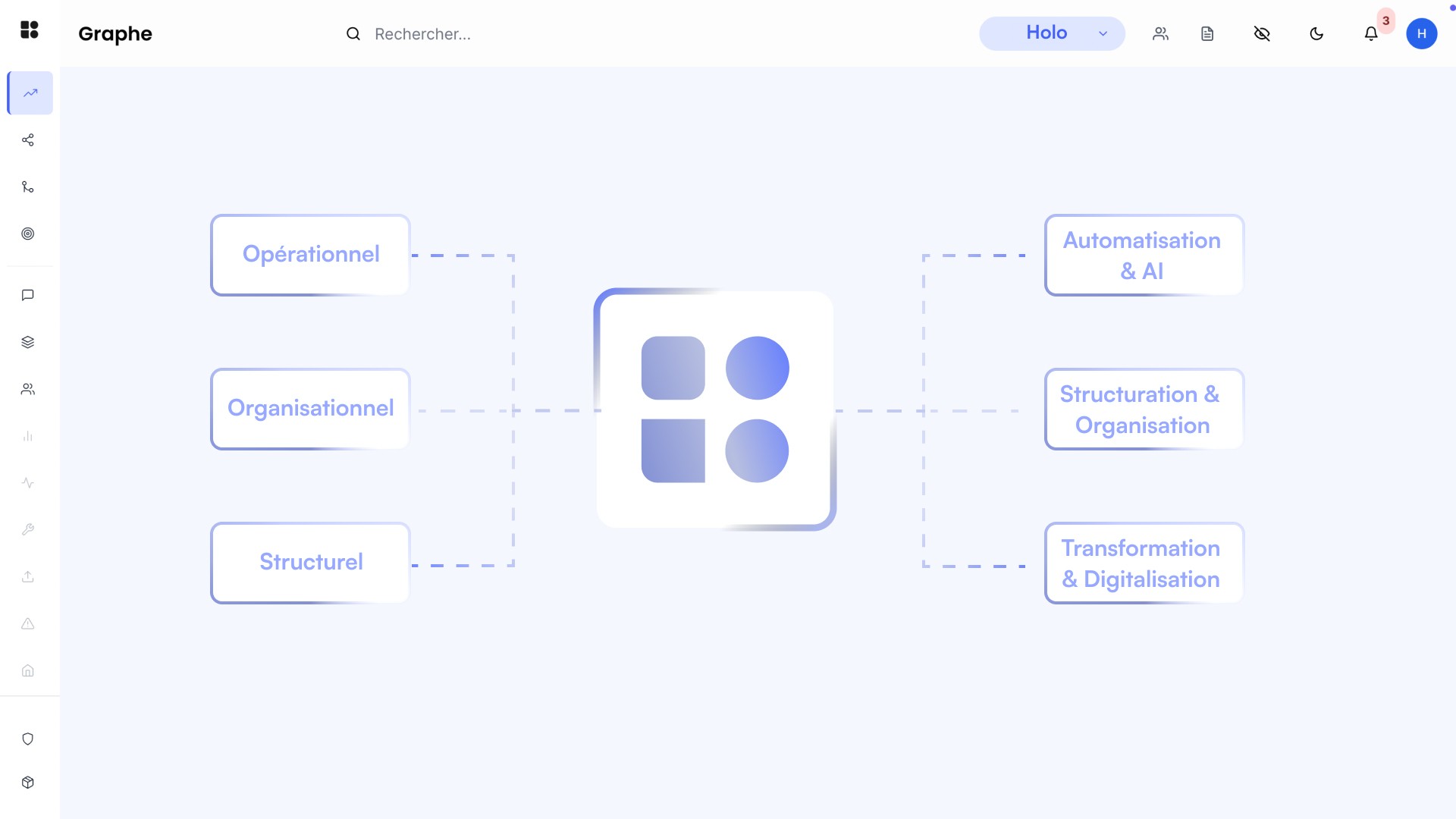Expand the Holo workspace dropdown
Image resolution: width=1456 pixels, height=819 pixels.
(1052, 33)
